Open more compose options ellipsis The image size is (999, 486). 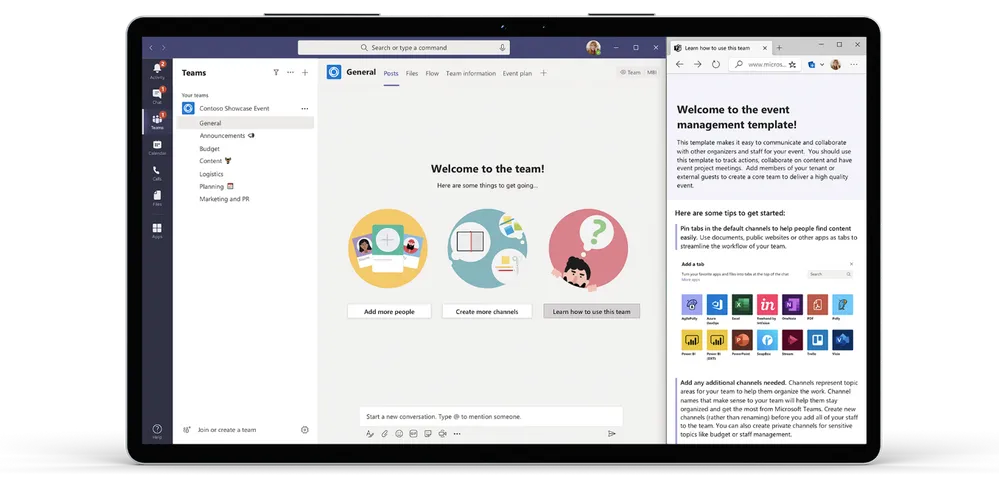coord(457,434)
